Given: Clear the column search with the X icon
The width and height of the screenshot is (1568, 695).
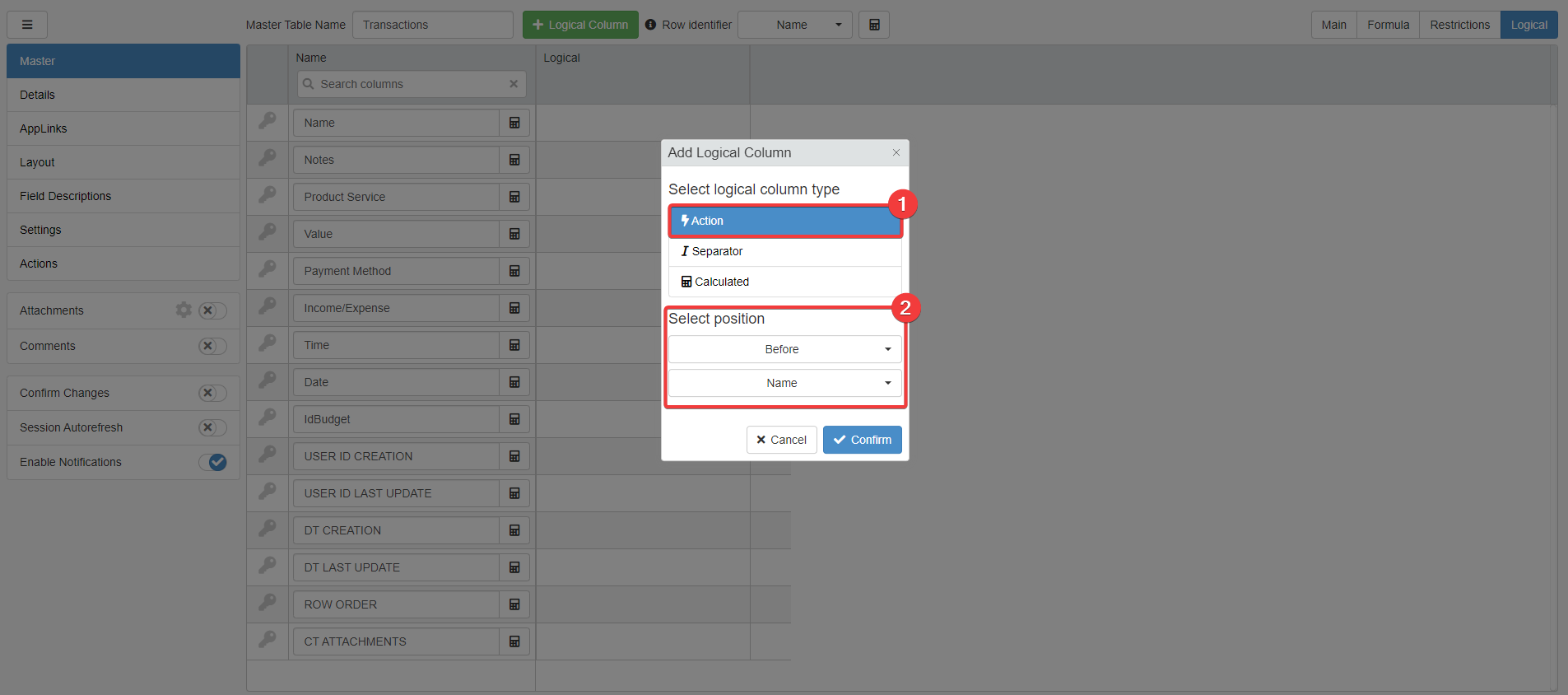Looking at the screenshot, I should [514, 84].
